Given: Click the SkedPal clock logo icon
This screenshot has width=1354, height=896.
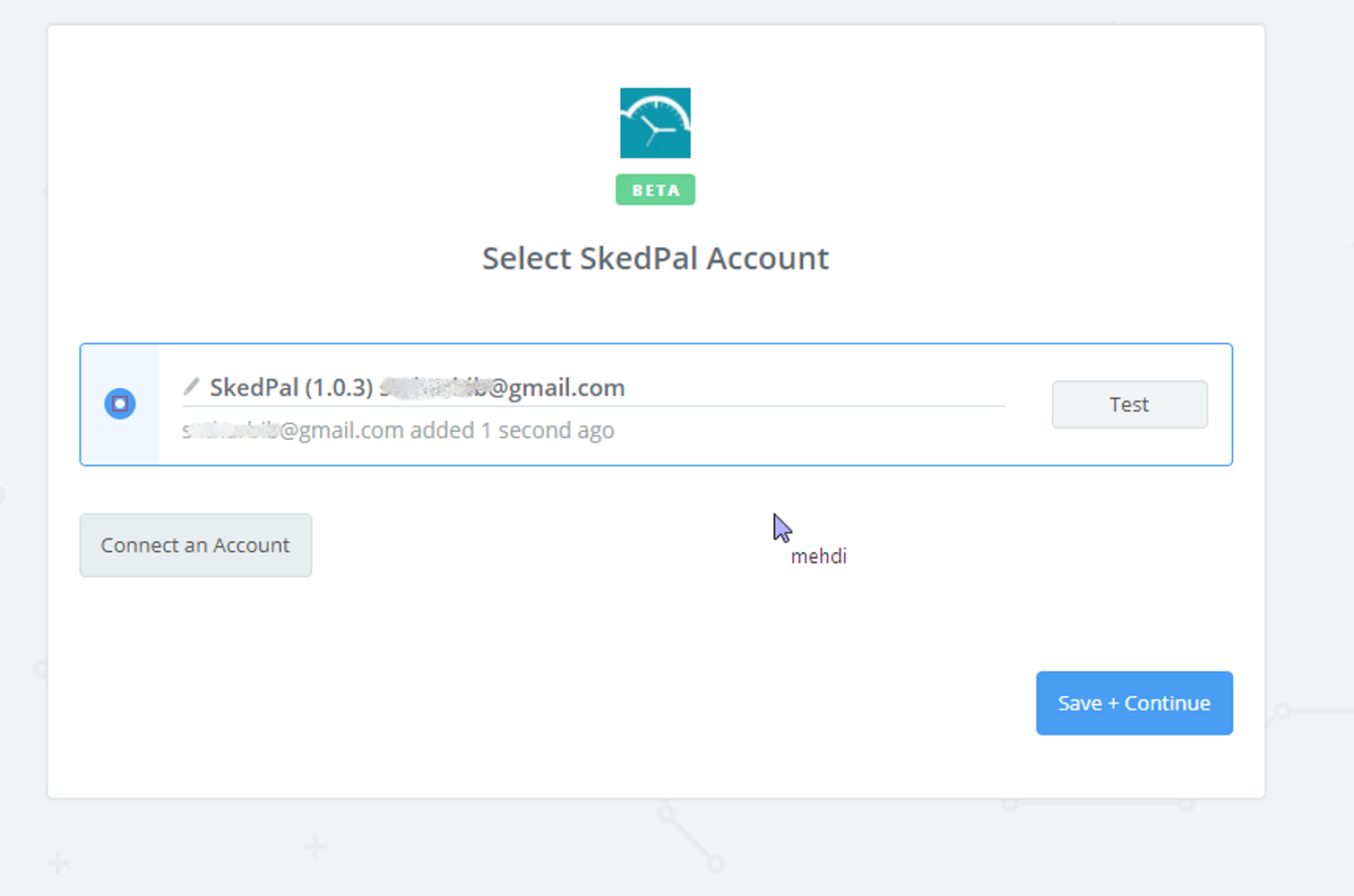Looking at the screenshot, I should click(x=655, y=123).
